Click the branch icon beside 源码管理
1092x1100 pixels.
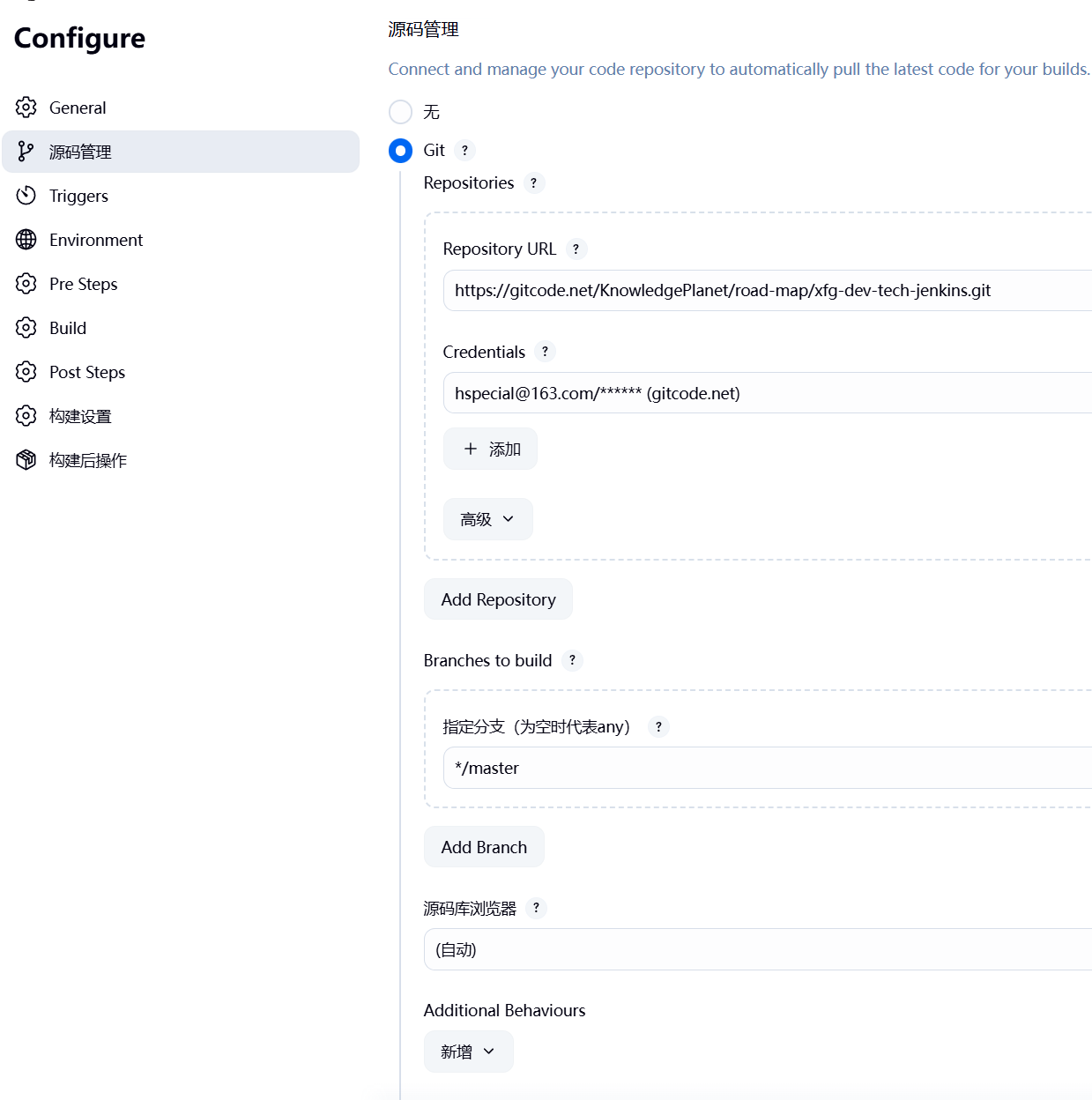click(x=26, y=152)
